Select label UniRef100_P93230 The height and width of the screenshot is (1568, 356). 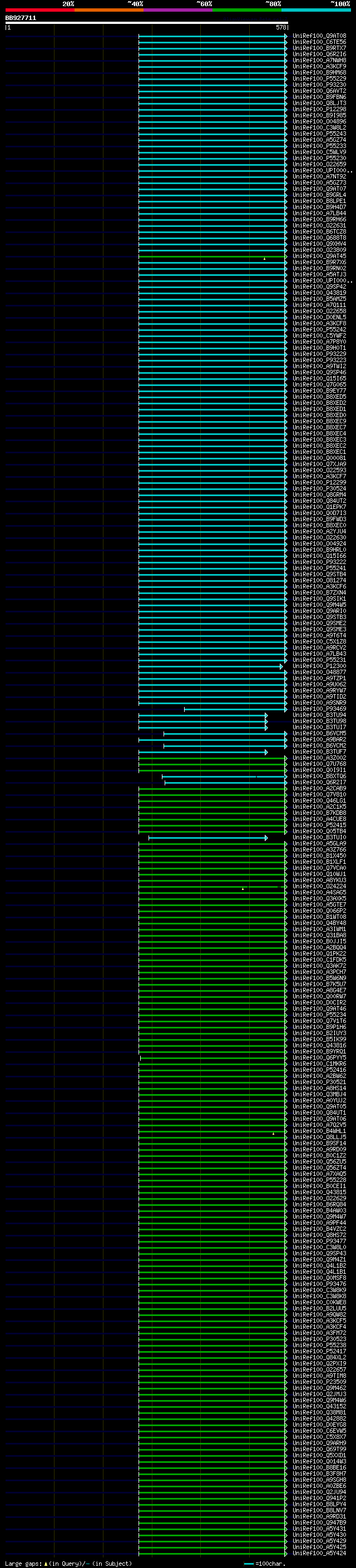(319, 85)
